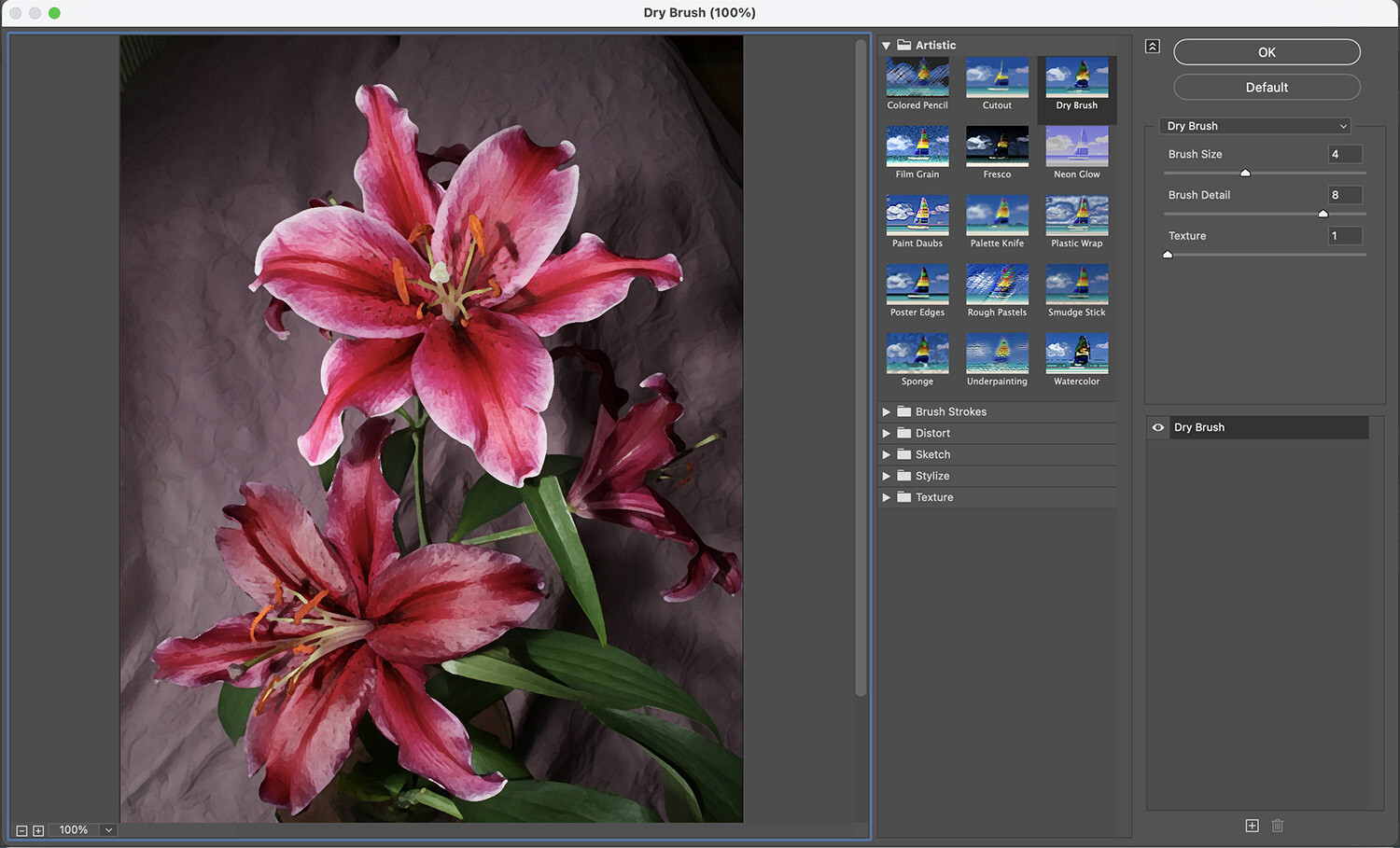Screen dimensions: 1400x848
Task: Expand the Brush Strokes category
Action: point(887,411)
